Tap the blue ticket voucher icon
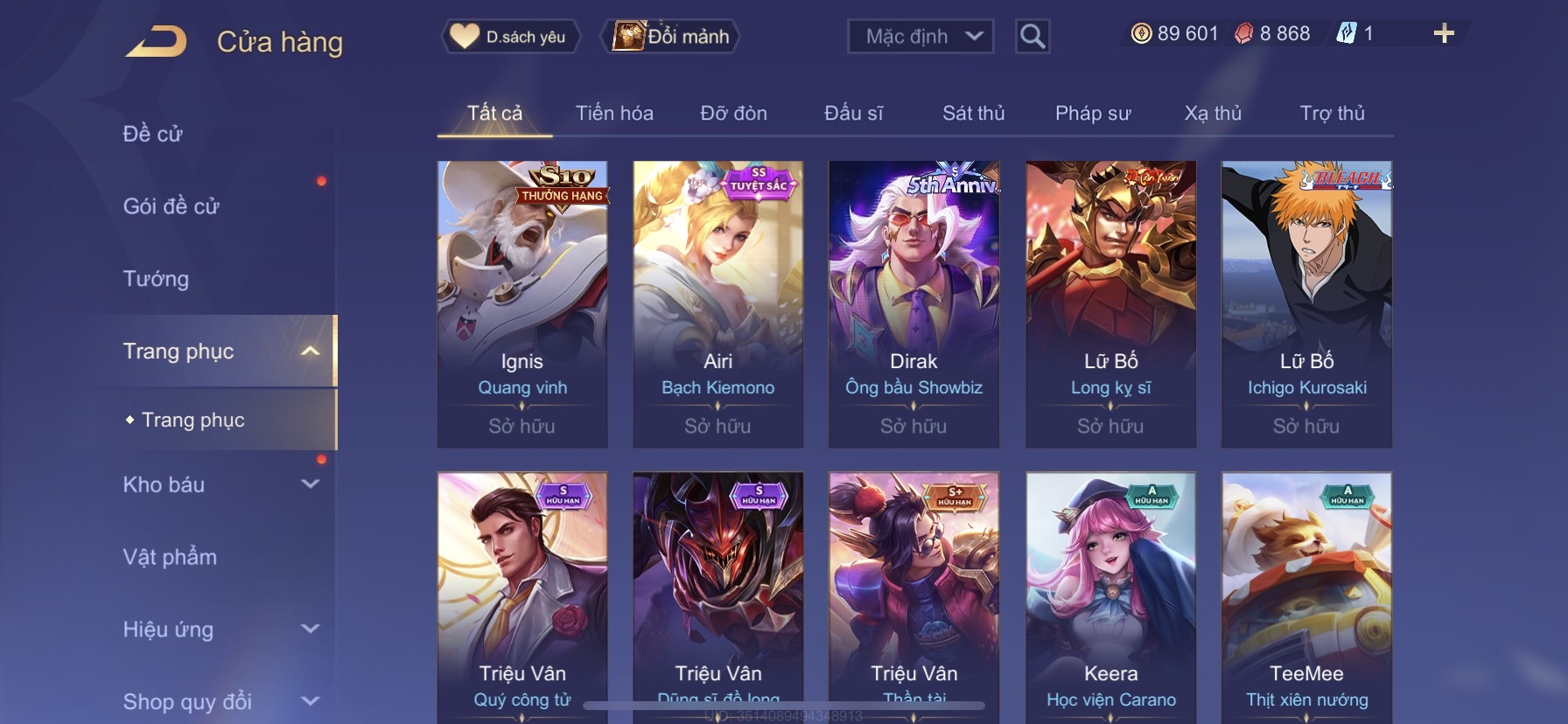This screenshot has height=724, width=1568. pyautogui.click(x=1346, y=34)
